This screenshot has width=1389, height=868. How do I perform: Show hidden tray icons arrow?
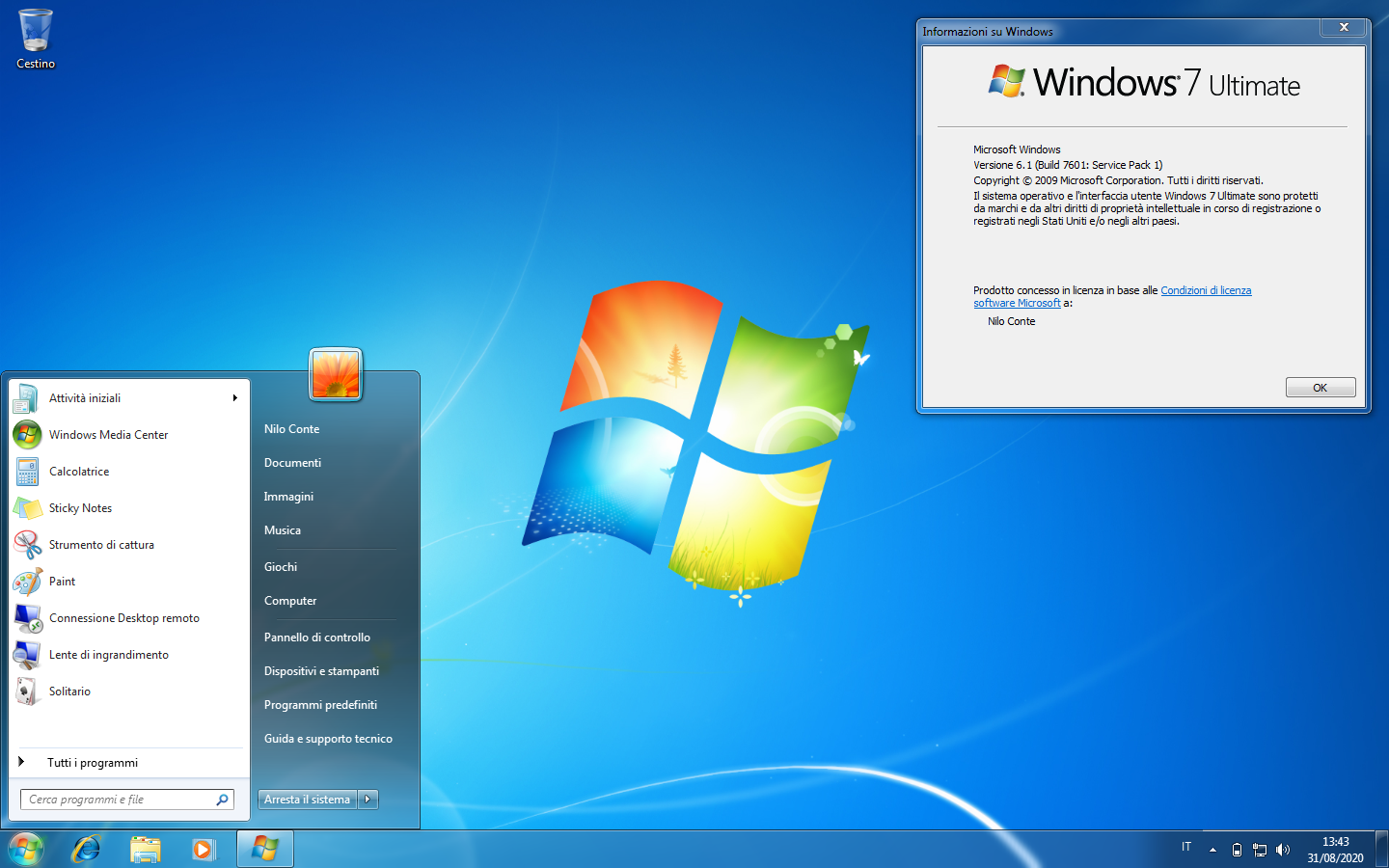pos(1212,850)
